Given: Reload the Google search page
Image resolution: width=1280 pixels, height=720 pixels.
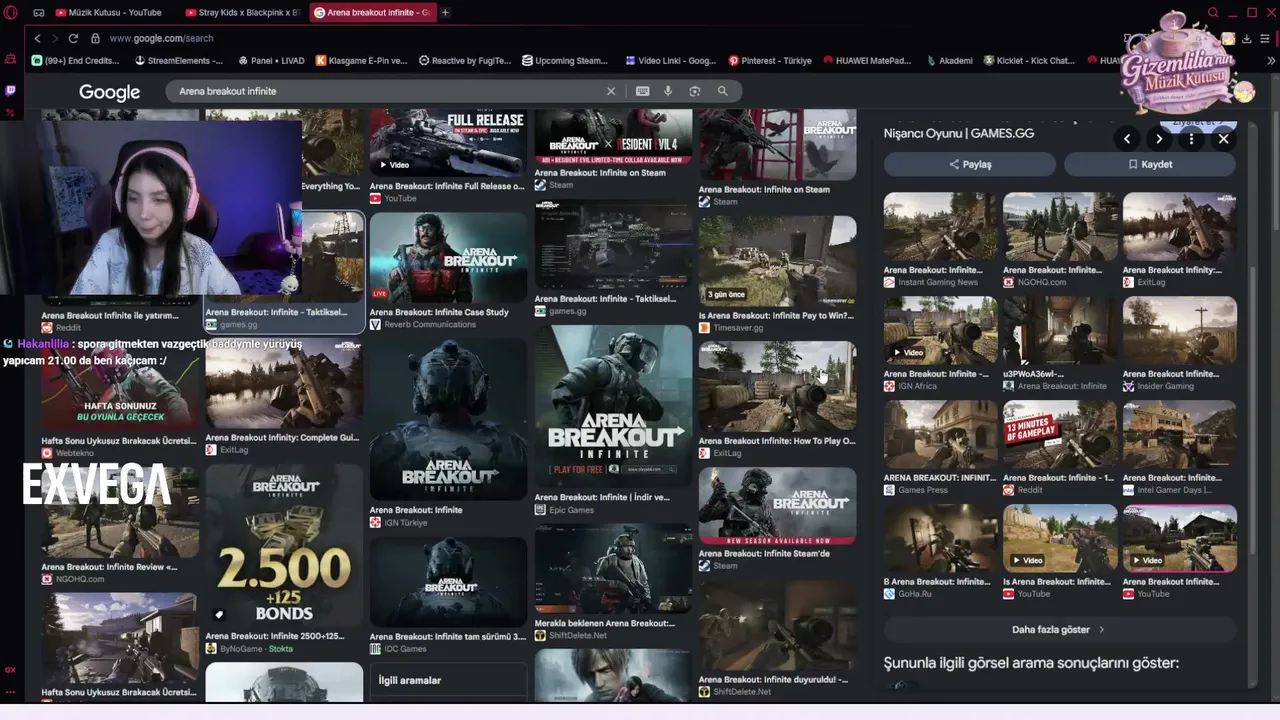Looking at the screenshot, I should [x=73, y=38].
